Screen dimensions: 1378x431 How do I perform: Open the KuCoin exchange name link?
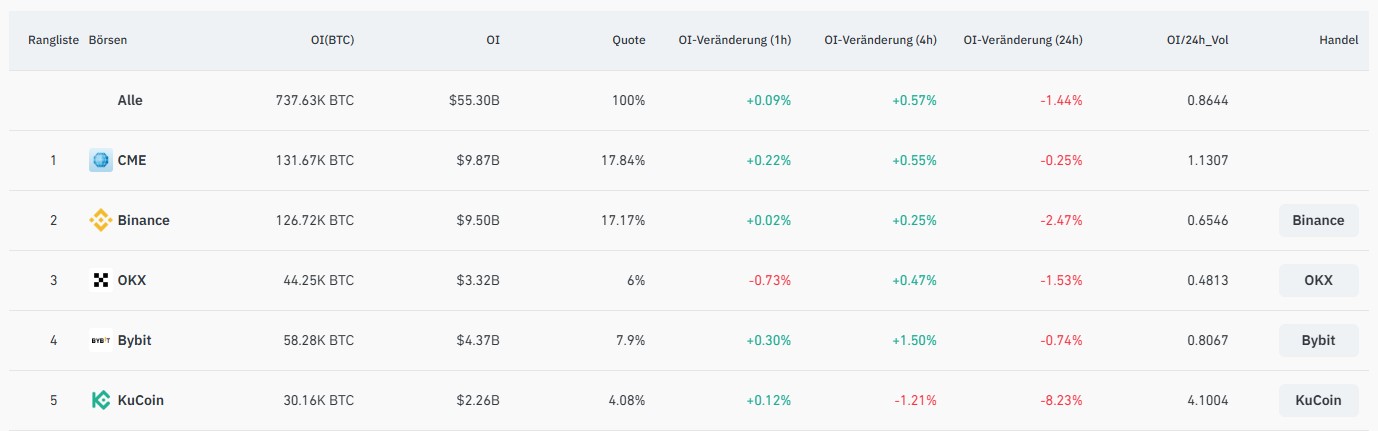click(141, 400)
